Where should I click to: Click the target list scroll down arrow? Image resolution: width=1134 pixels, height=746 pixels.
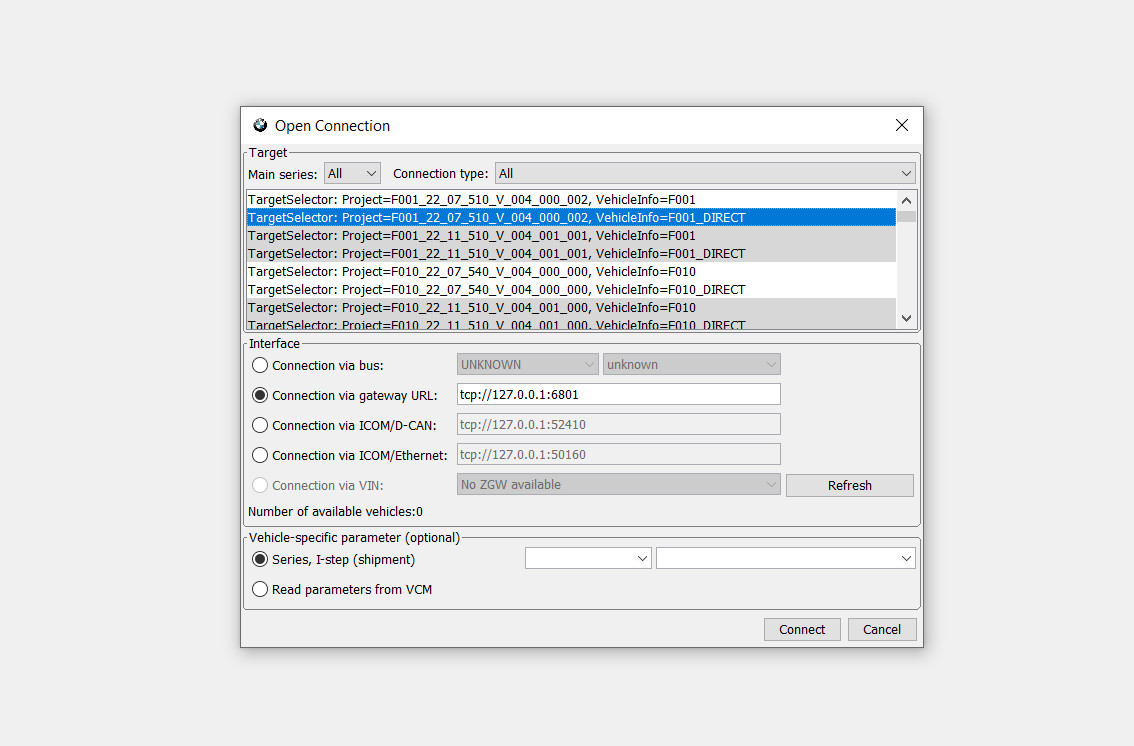point(906,318)
